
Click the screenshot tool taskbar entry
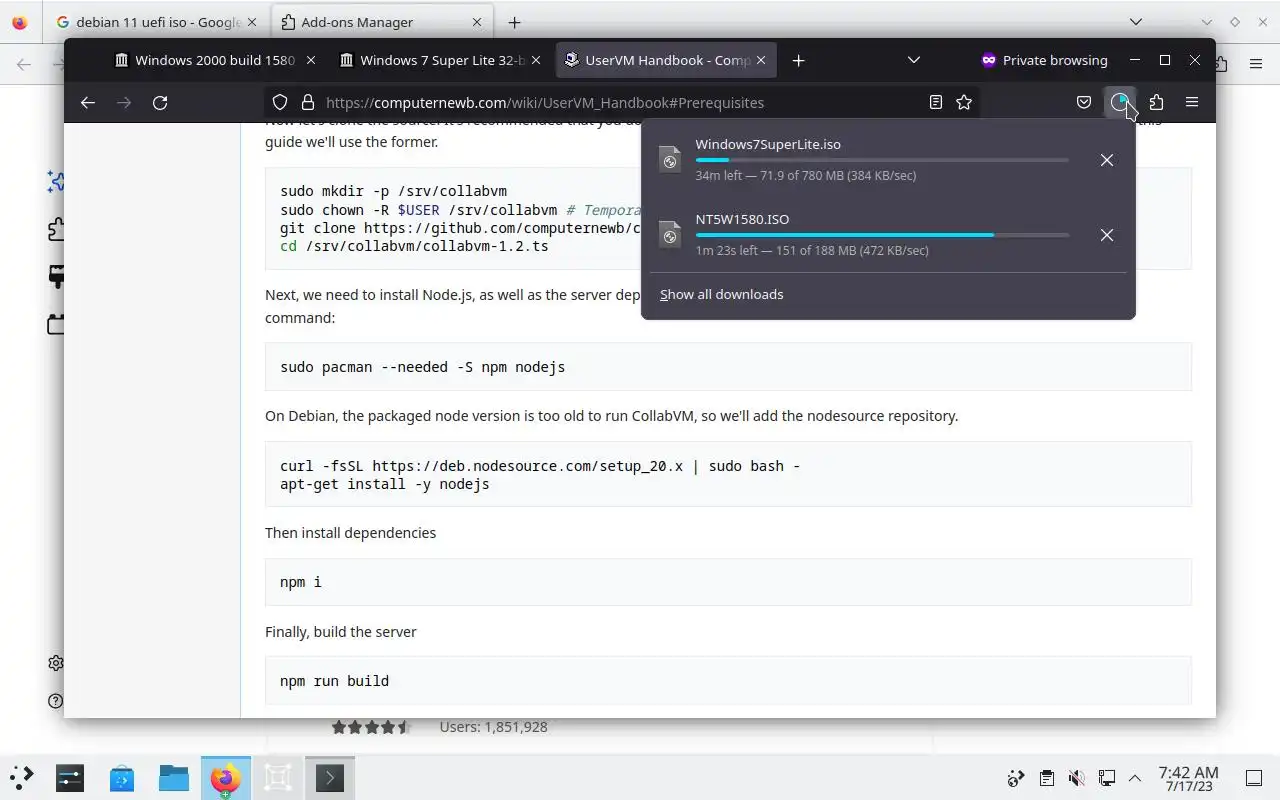(x=278, y=777)
